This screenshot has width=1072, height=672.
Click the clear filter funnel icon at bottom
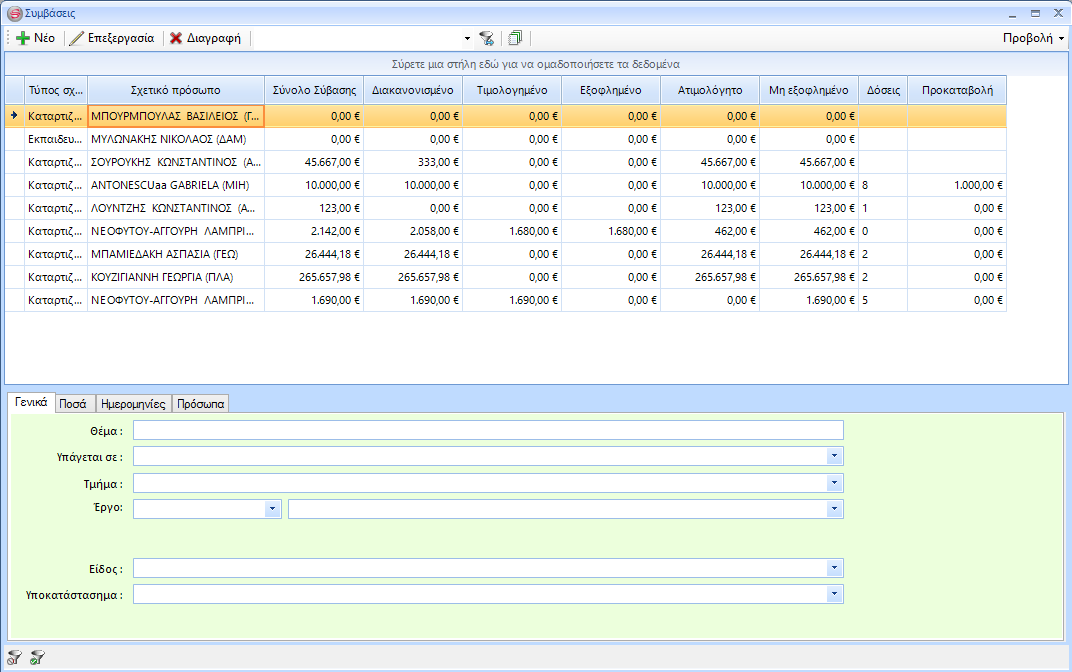pos(14,657)
